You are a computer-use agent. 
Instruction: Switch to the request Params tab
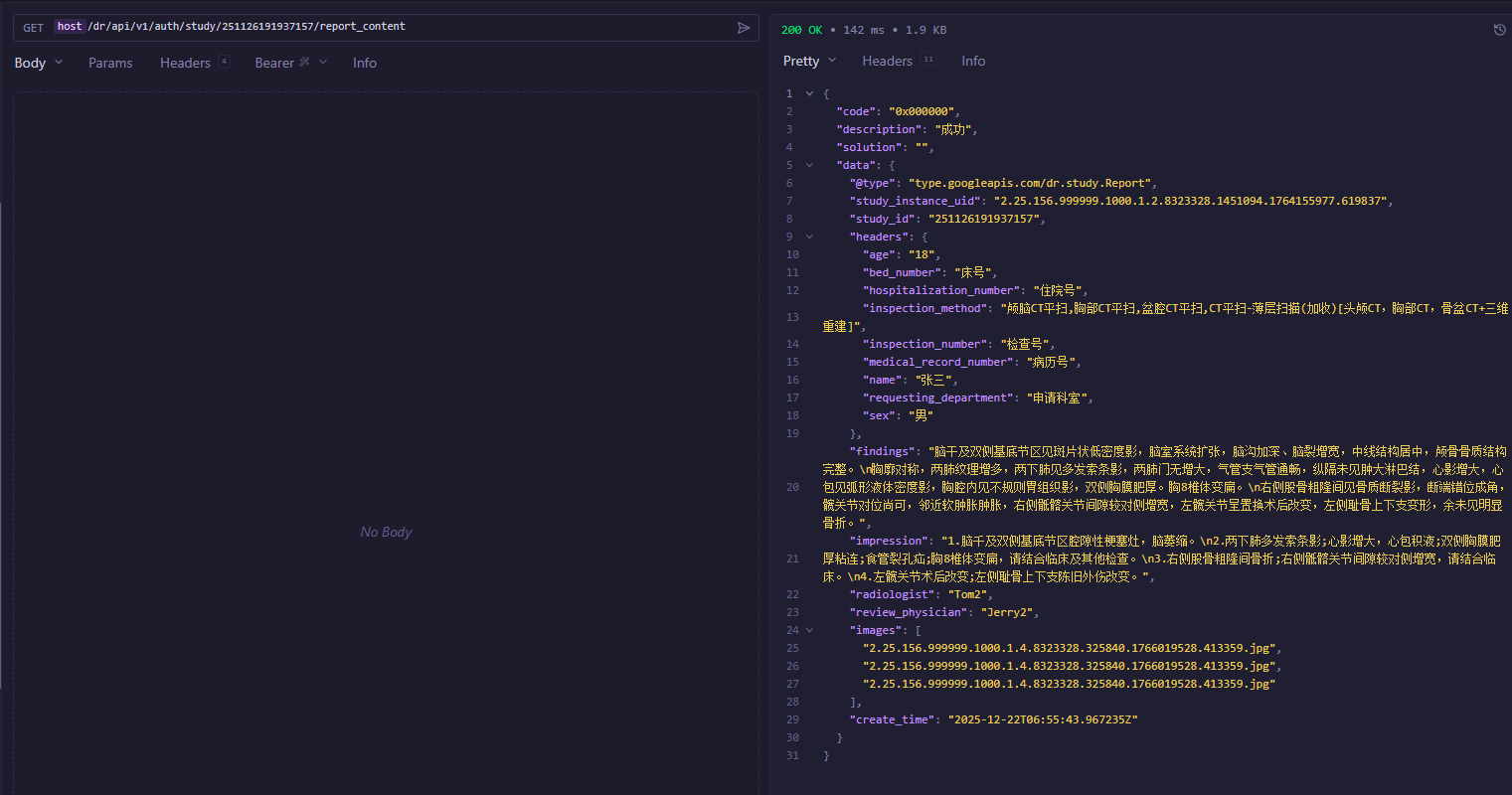click(110, 63)
